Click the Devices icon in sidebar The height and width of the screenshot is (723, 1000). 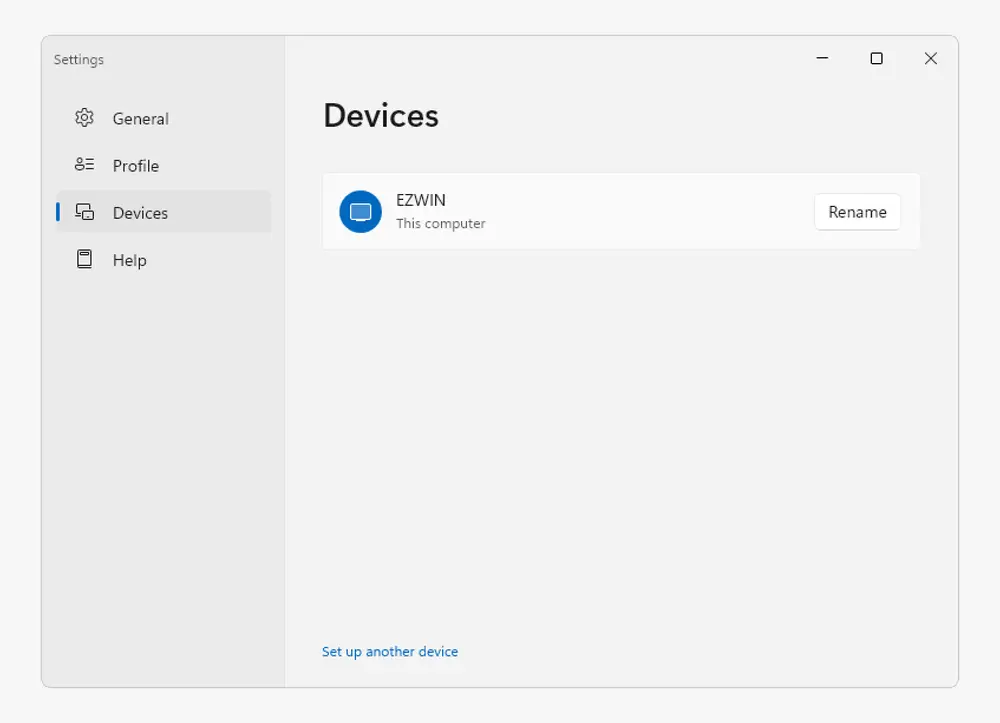click(85, 212)
